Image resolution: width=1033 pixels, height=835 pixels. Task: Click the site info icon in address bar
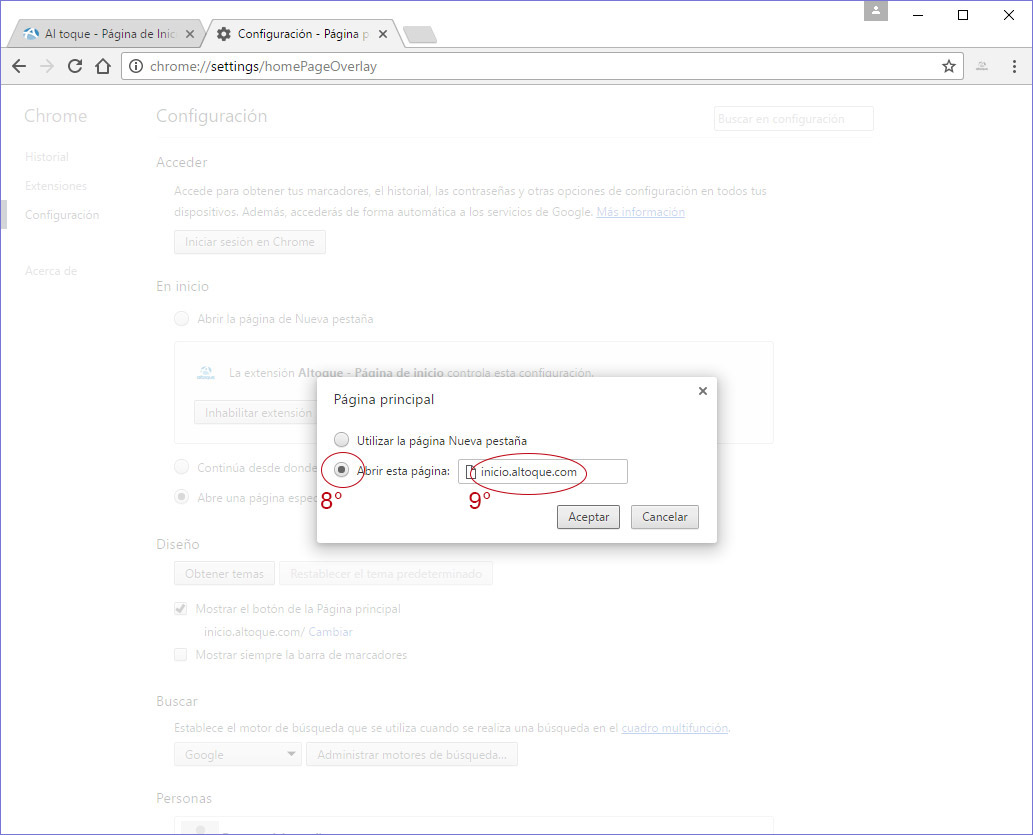click(136, 66)
